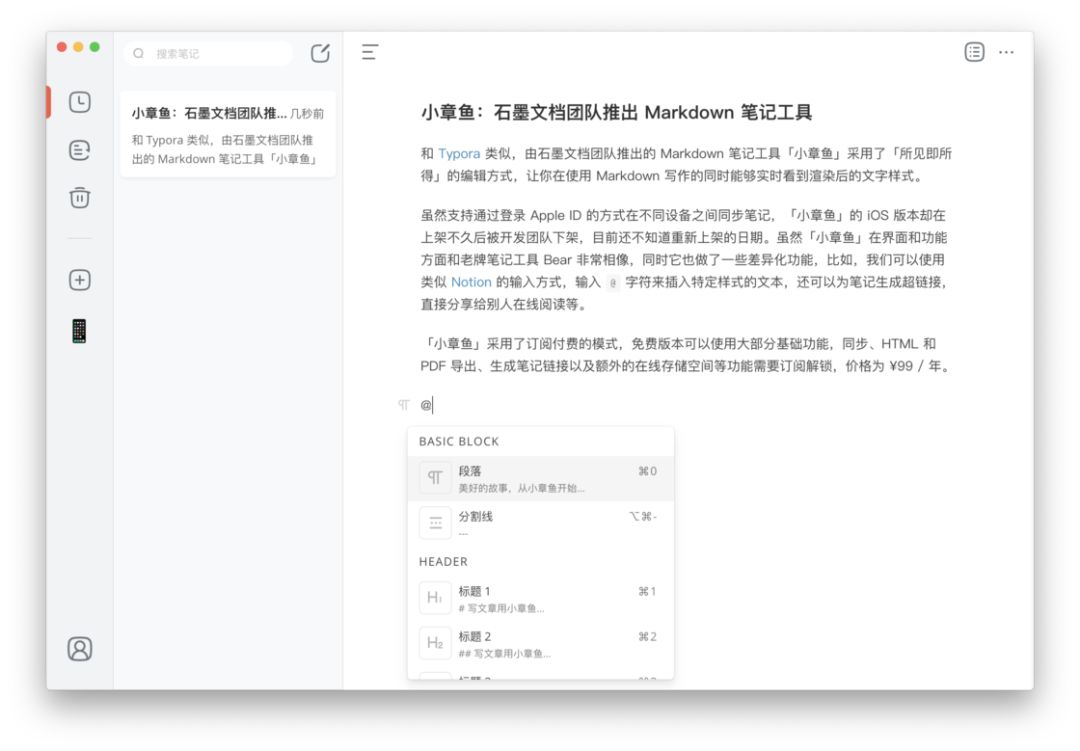Focus the 搜索笔记 search field
The image size is (1080, 751).
208,54
